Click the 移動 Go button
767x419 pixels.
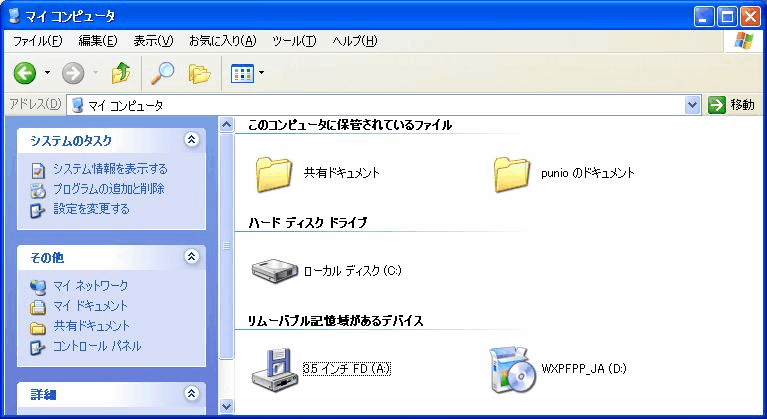tap(731, 105)
